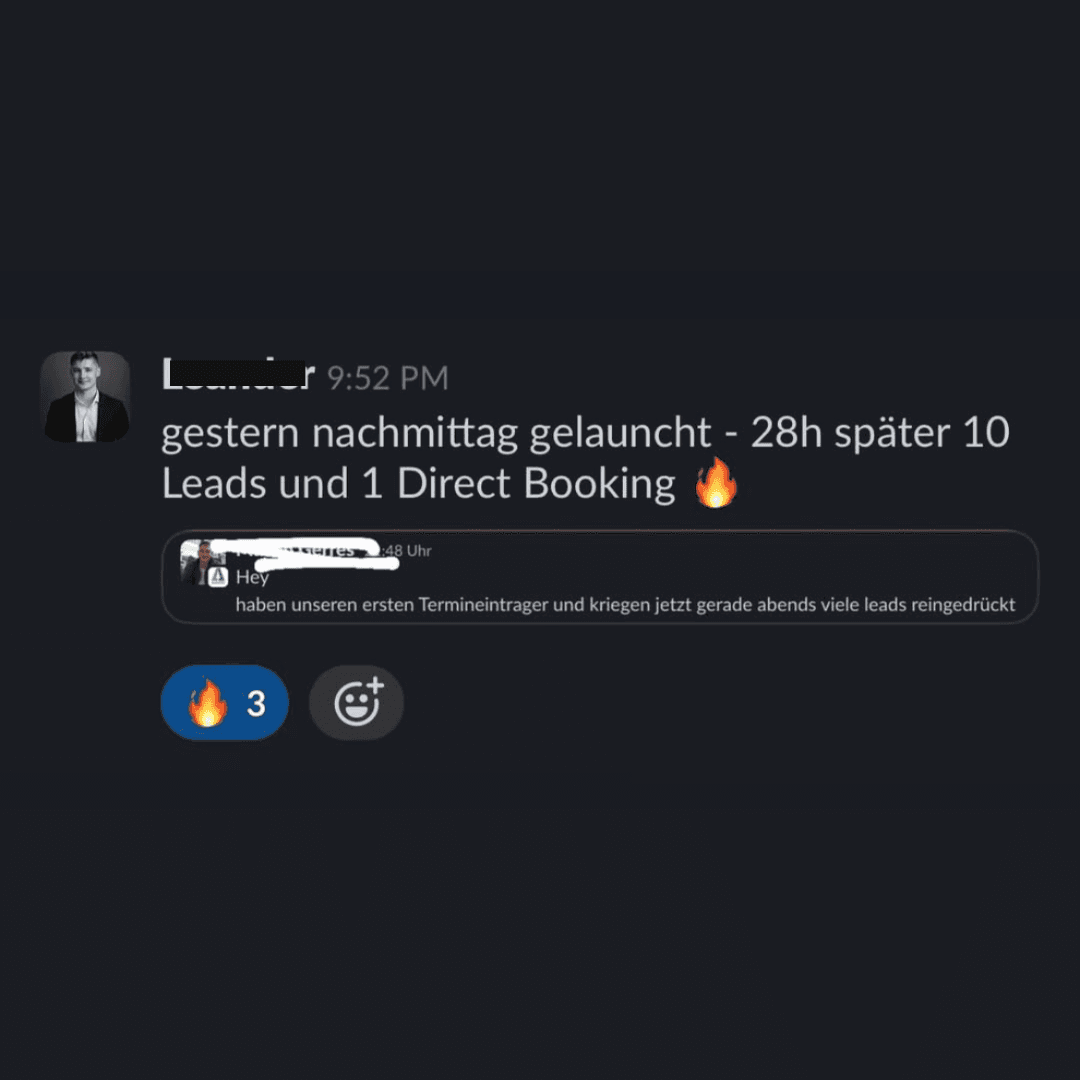This screenshot has height=1080, width=1080.
Task: Click the 9:52 PM message timestamp
Action: click(x=388, y=378)
